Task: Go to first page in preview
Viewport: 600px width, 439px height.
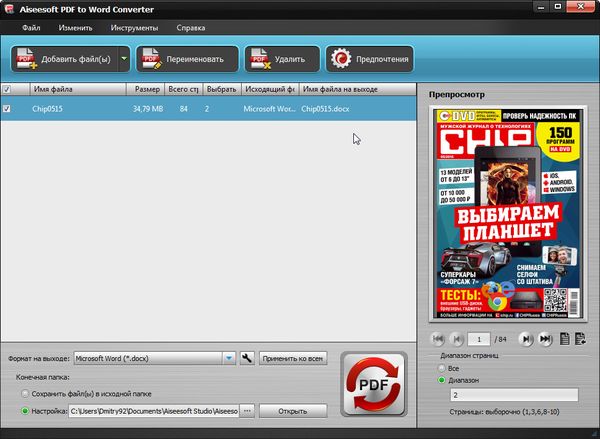Action: click(438, 339)
